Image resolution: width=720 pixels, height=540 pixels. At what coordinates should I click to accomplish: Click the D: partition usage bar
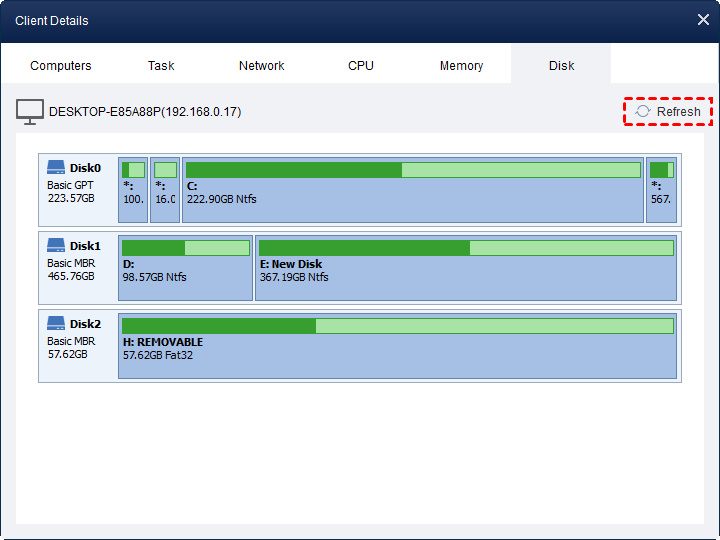[186, 248]
